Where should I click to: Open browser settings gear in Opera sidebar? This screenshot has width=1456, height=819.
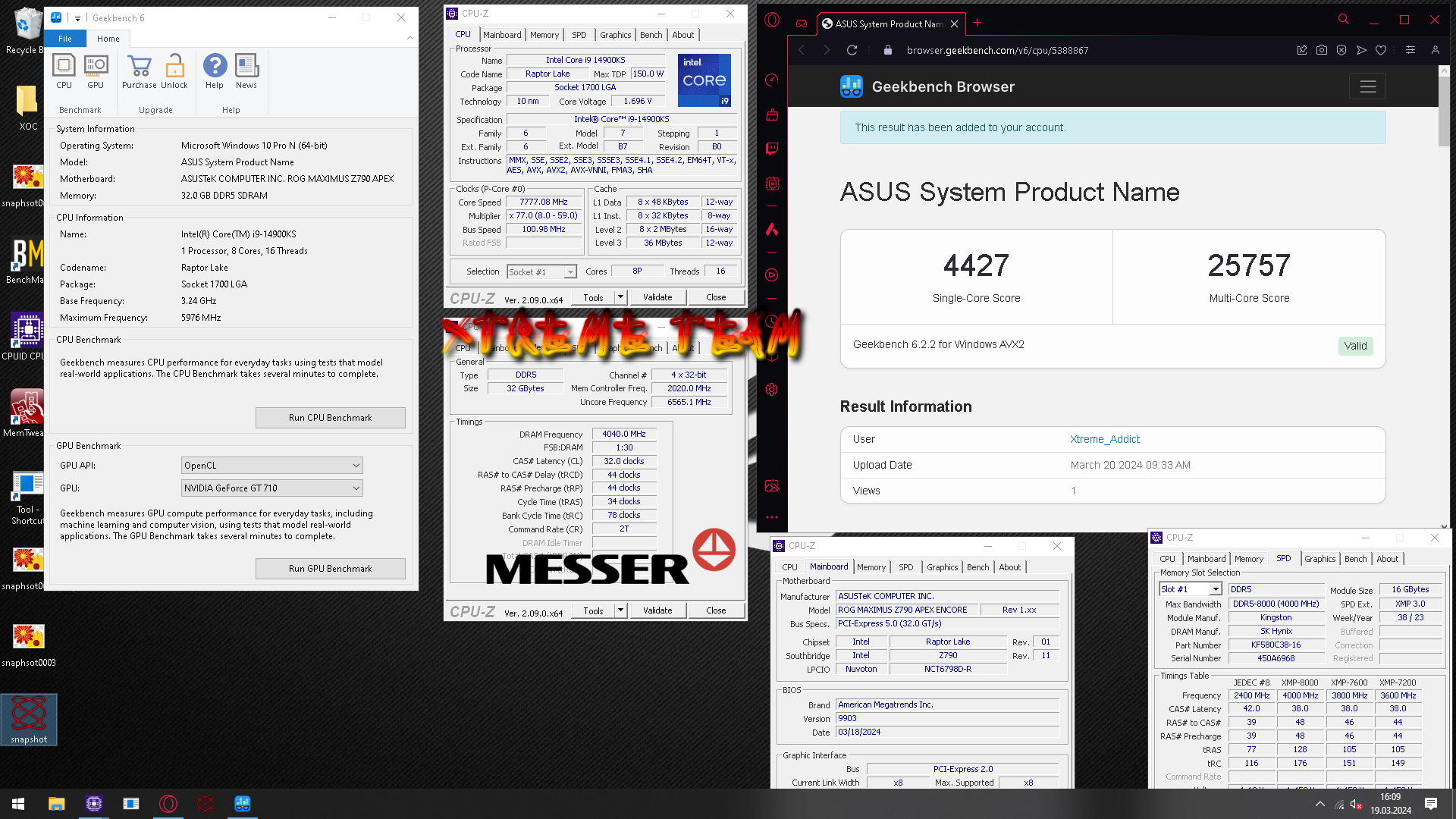tap(772, 389)
